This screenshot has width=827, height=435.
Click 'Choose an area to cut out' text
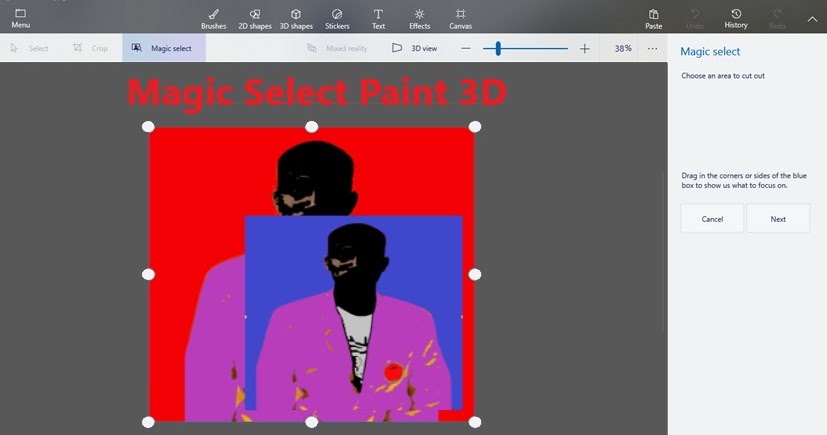(x=723, y=76)
